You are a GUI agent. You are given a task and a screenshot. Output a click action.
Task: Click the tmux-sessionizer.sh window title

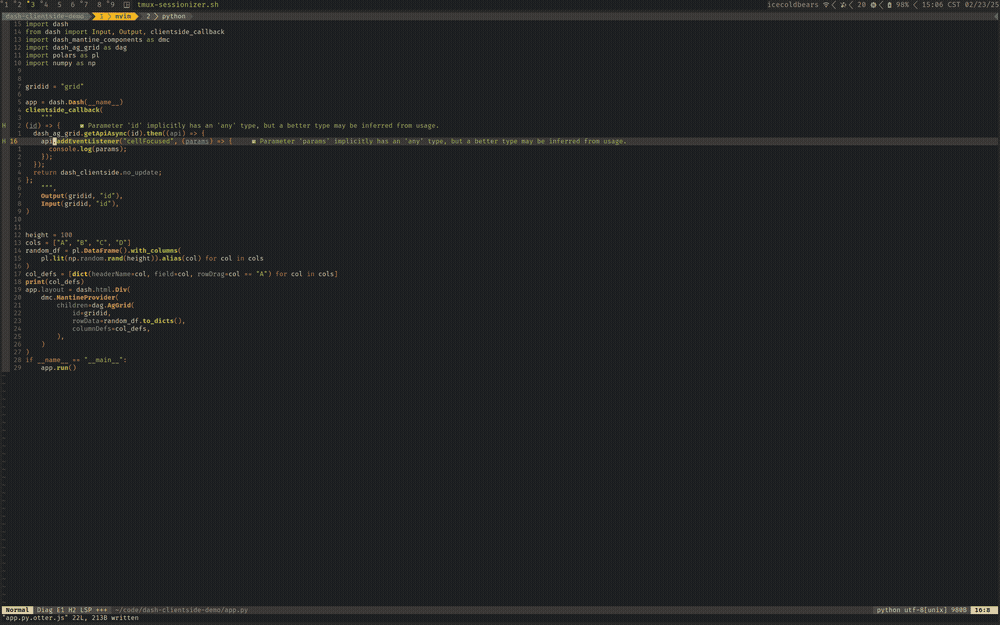pyautogui.click(x=178, y=4)
